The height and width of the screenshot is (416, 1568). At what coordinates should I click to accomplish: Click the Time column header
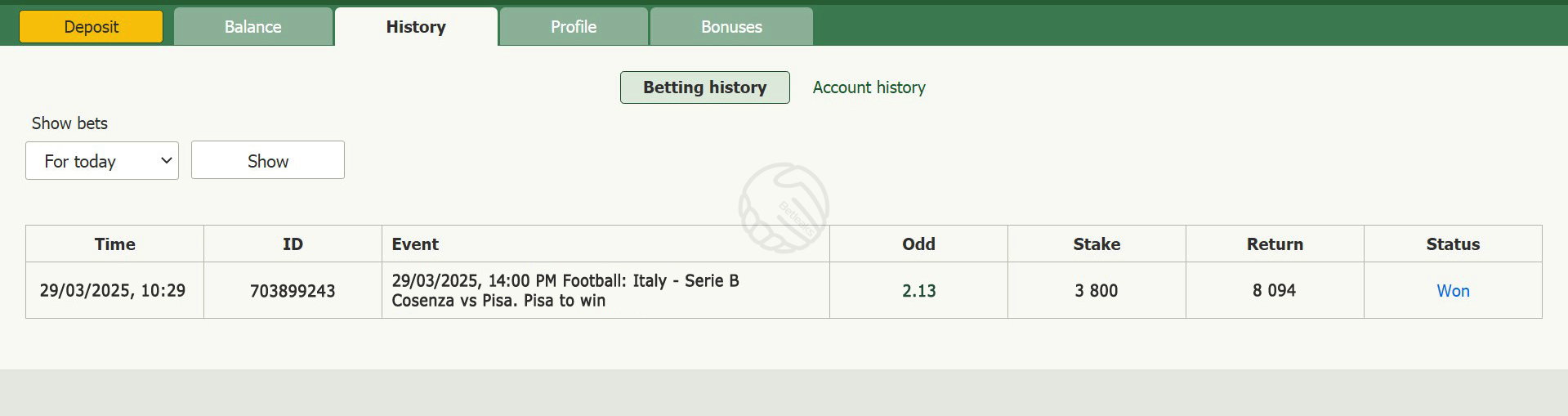(x=115, y=244)
